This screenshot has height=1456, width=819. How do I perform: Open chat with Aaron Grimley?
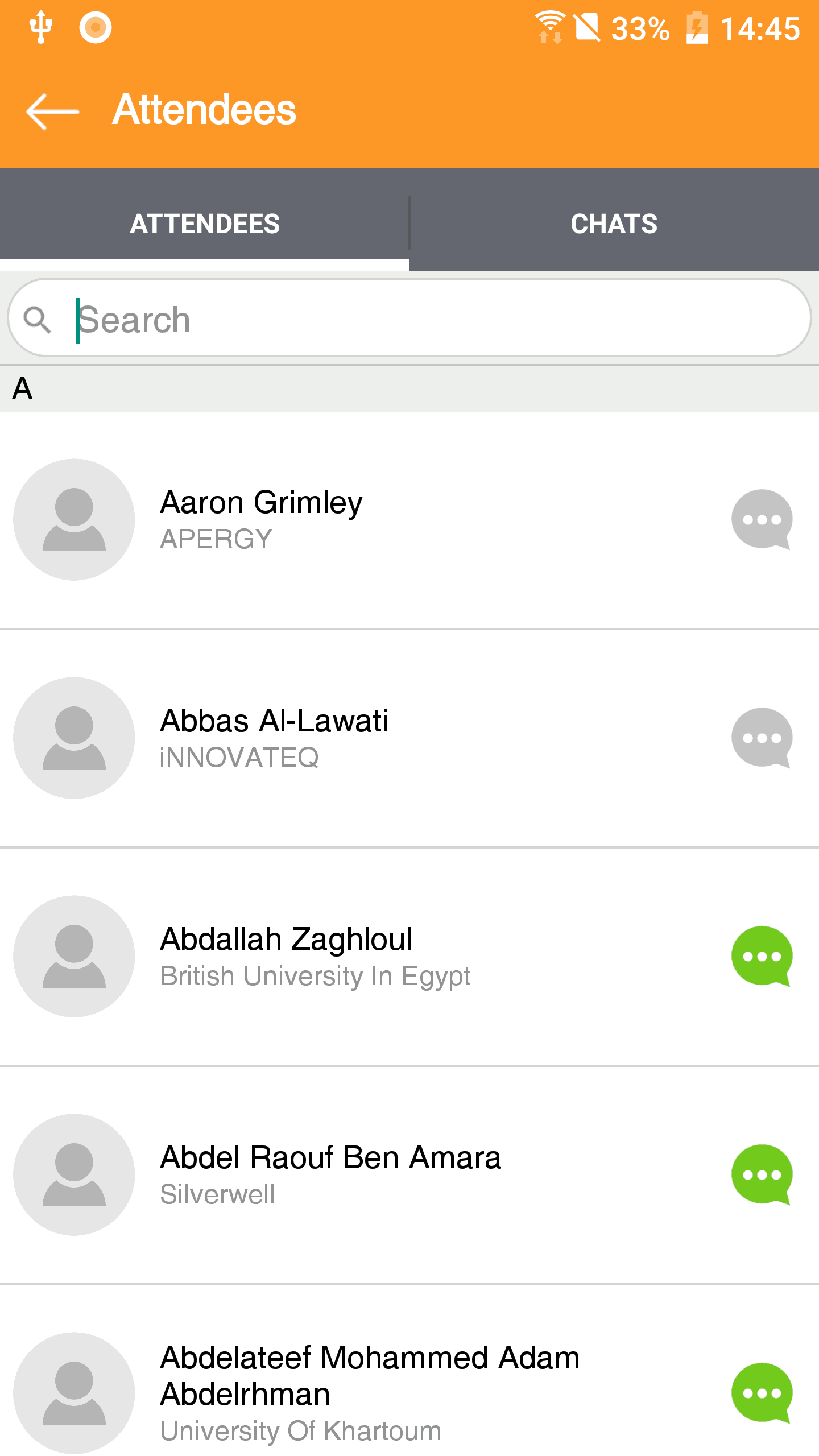pos(762,519)
